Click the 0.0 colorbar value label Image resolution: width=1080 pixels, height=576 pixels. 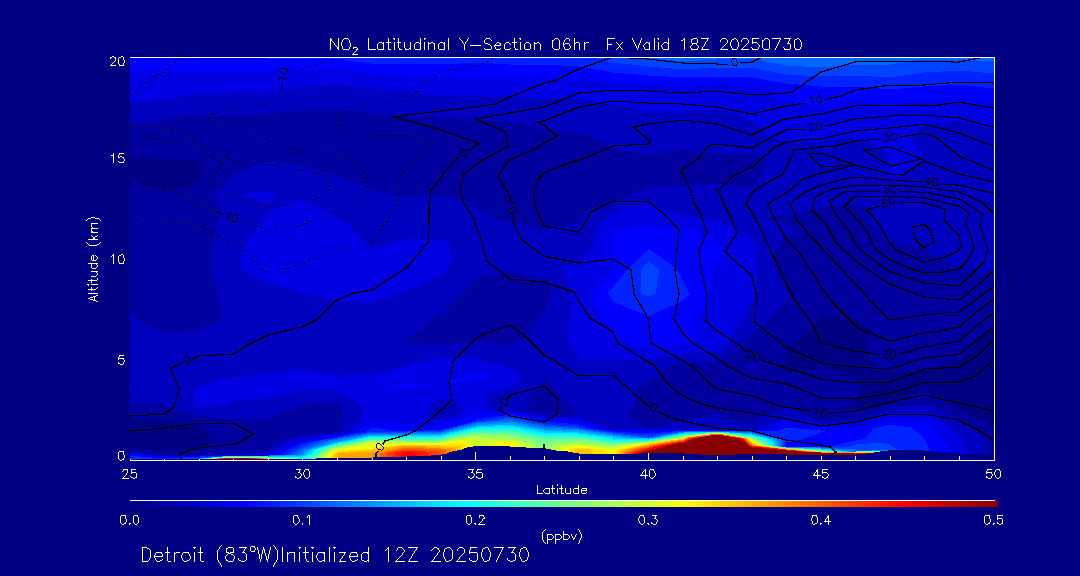pos(129,520)
